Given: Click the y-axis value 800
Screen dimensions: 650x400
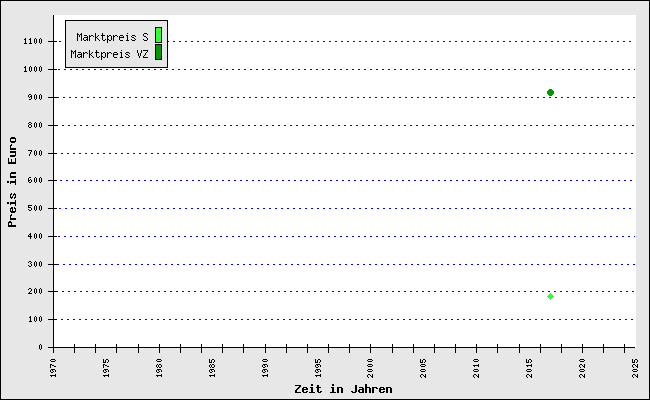Looking at the screenshot, I should tap(36, 125).
